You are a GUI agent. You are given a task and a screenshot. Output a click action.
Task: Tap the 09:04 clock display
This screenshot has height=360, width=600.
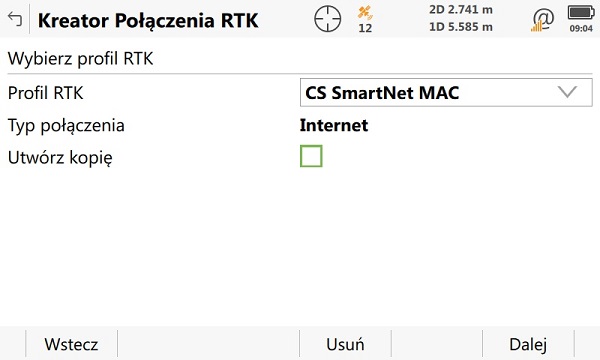[581, 28]
